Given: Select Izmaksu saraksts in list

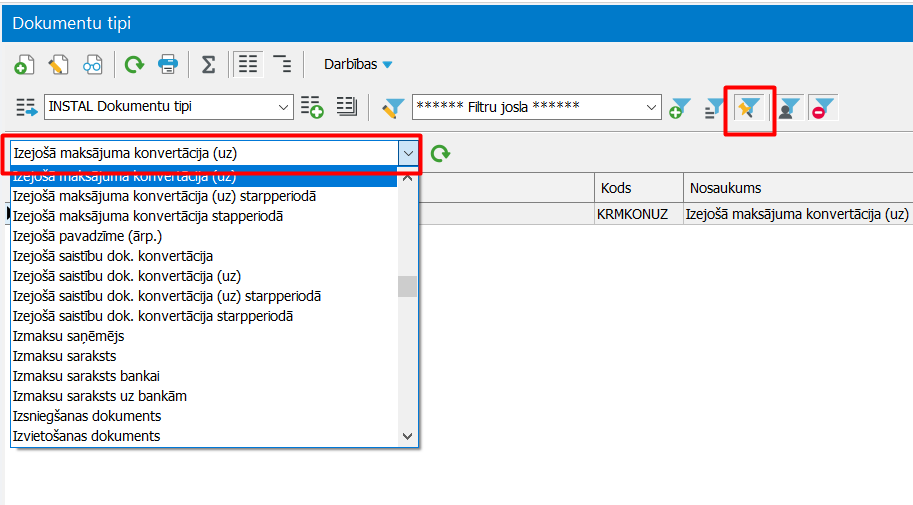Looking at the screenshot, I should coord(204,356).
